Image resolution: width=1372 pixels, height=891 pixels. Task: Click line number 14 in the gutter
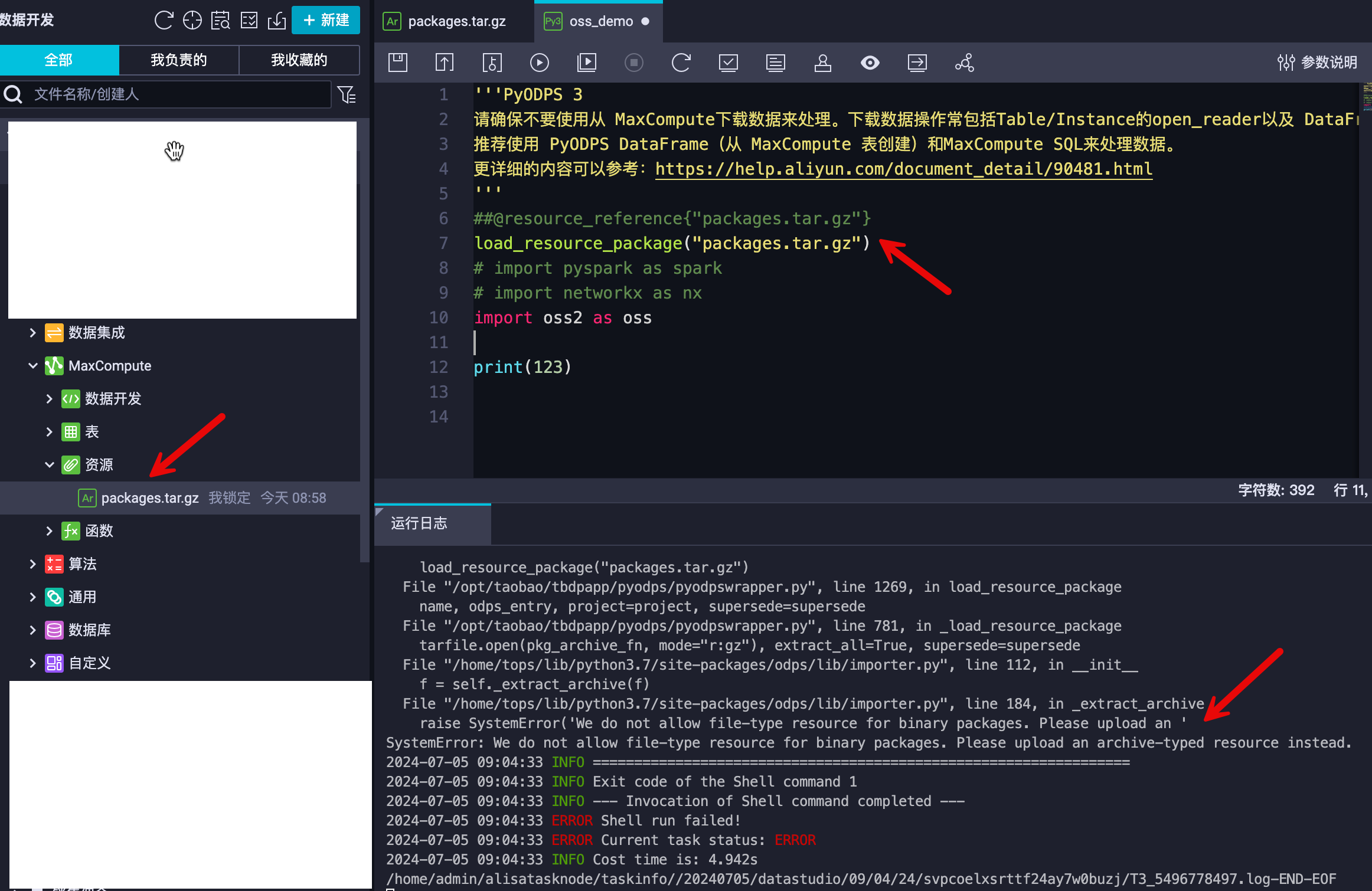pyautogui.click(x=439, y=417)
